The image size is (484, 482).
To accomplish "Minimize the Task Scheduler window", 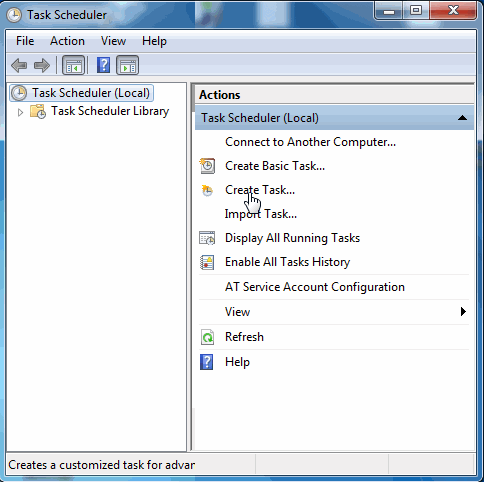I will [389, 11].
